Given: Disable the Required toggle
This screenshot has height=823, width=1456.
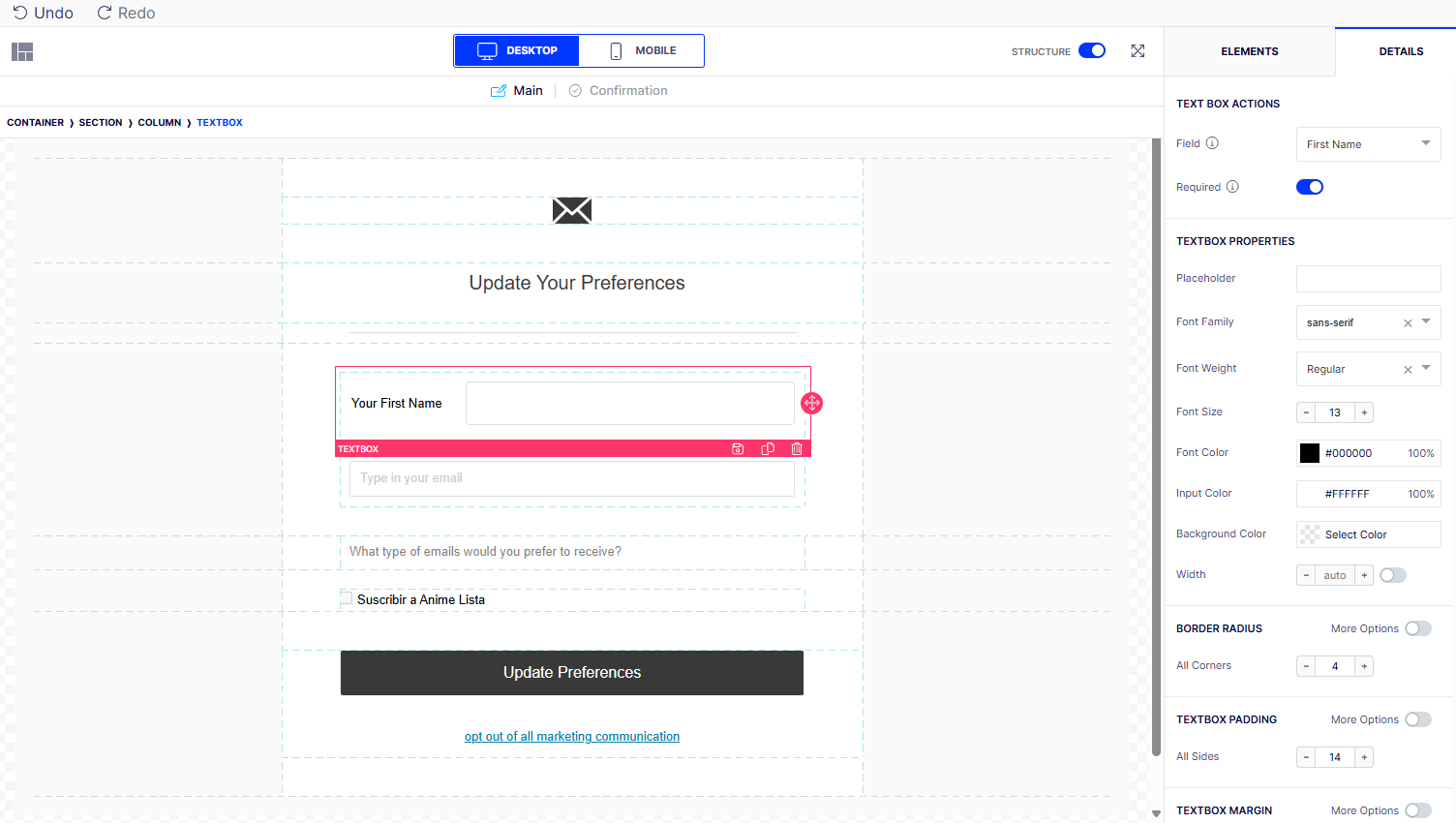Looking at the screenshot, I should tap(1310, 187).
